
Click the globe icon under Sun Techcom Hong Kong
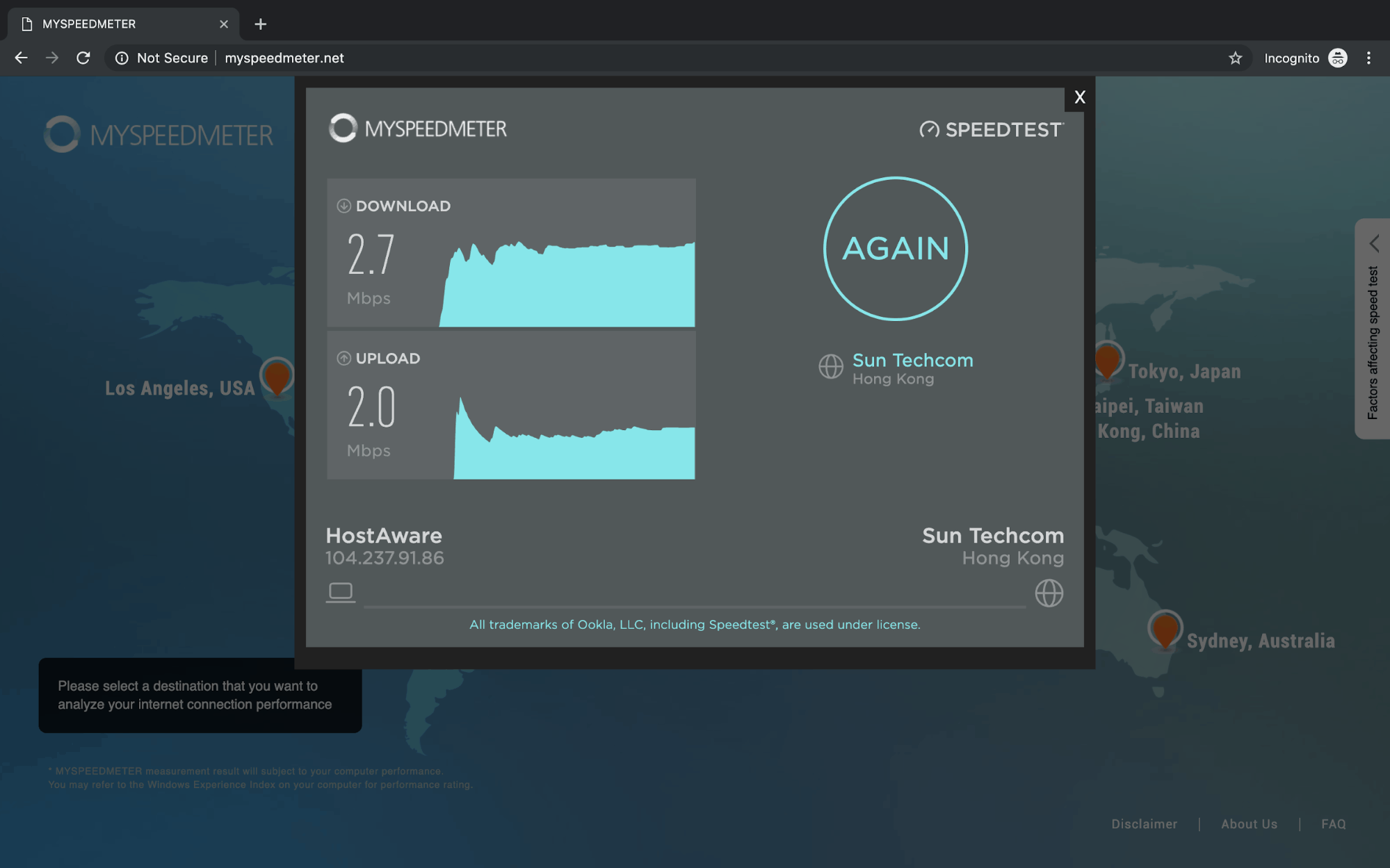[x=1049, y=593]
